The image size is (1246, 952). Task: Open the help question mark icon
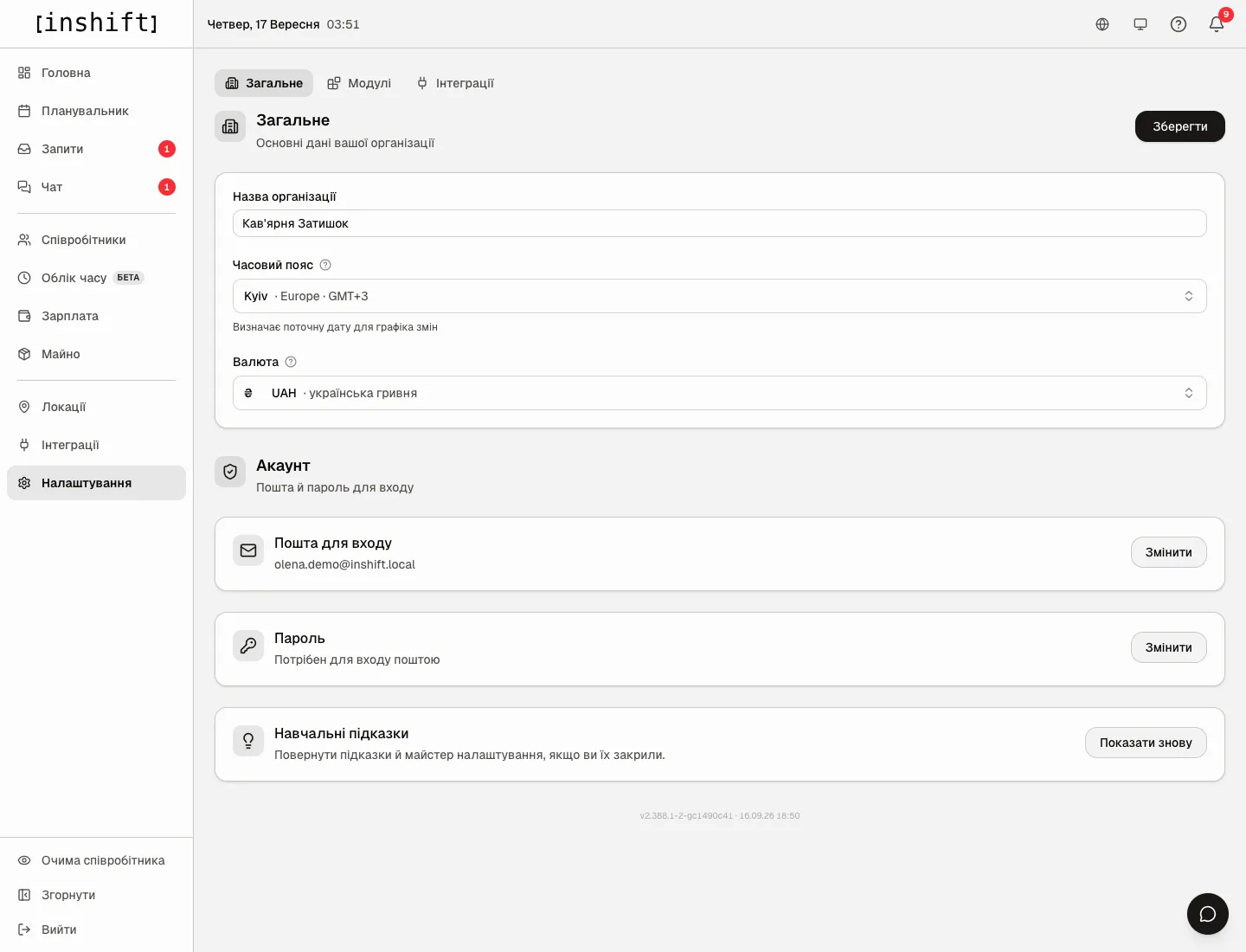click(1179, 24)
